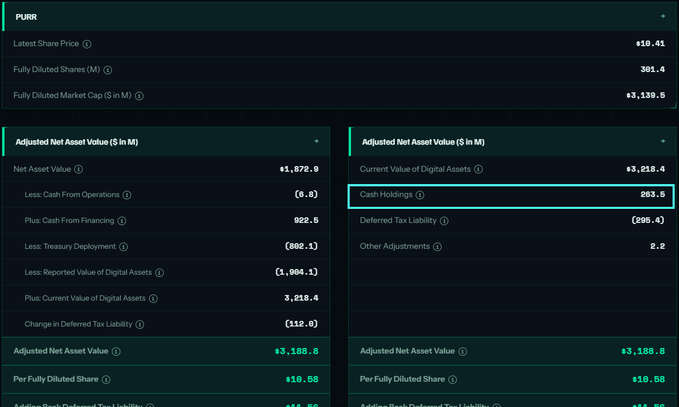Viewport: 679px width, 407px height.
Task: Click the 'Cash Holdings' label
Action: [x=386, y=194]
